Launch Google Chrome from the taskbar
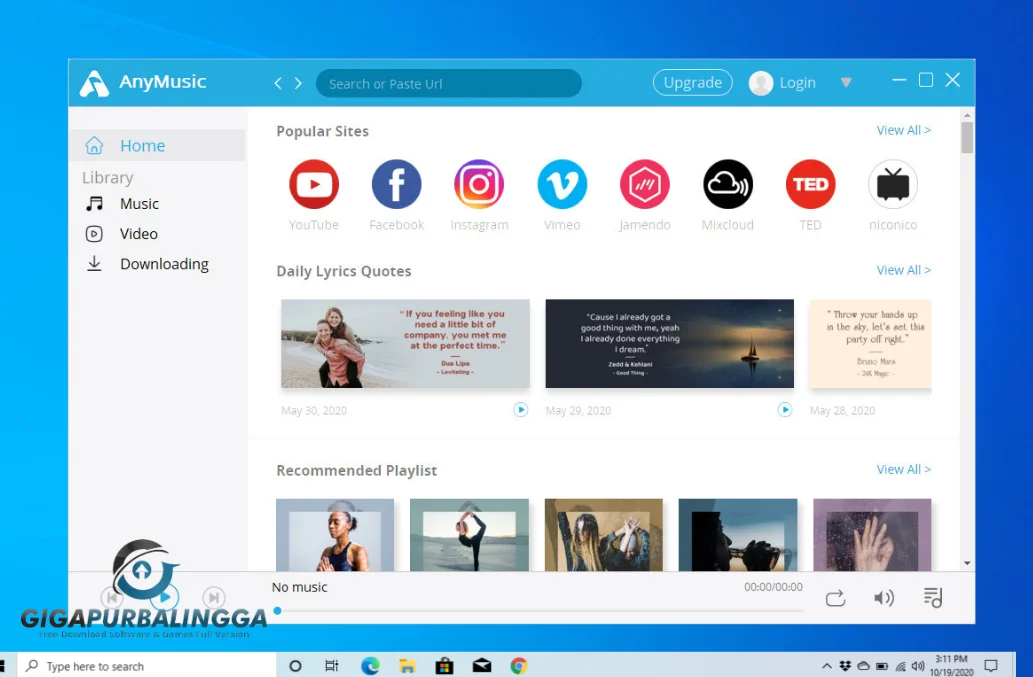 518,666
